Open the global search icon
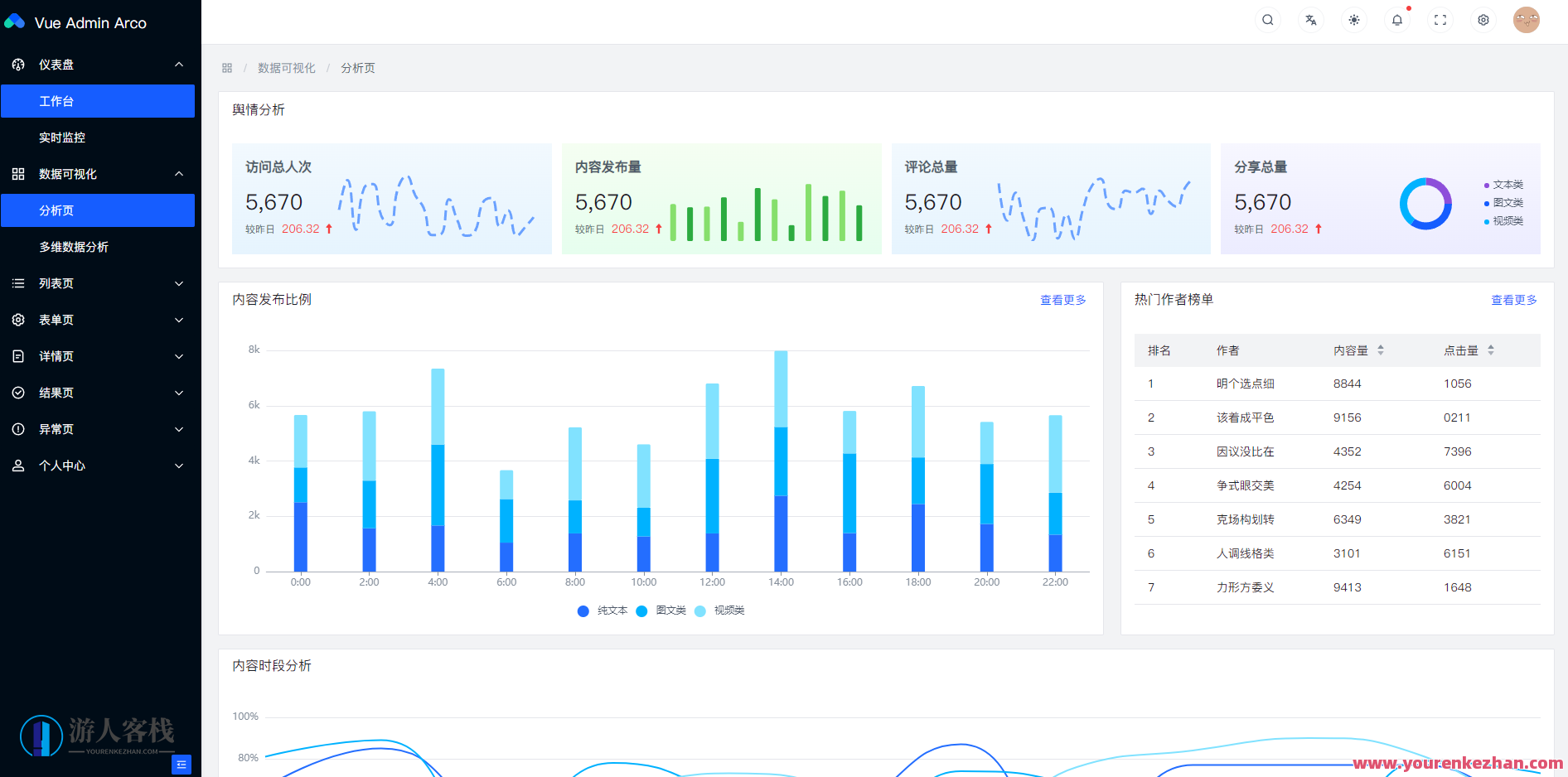This screenshot has height=777, width=1568. coord(1267,19)
